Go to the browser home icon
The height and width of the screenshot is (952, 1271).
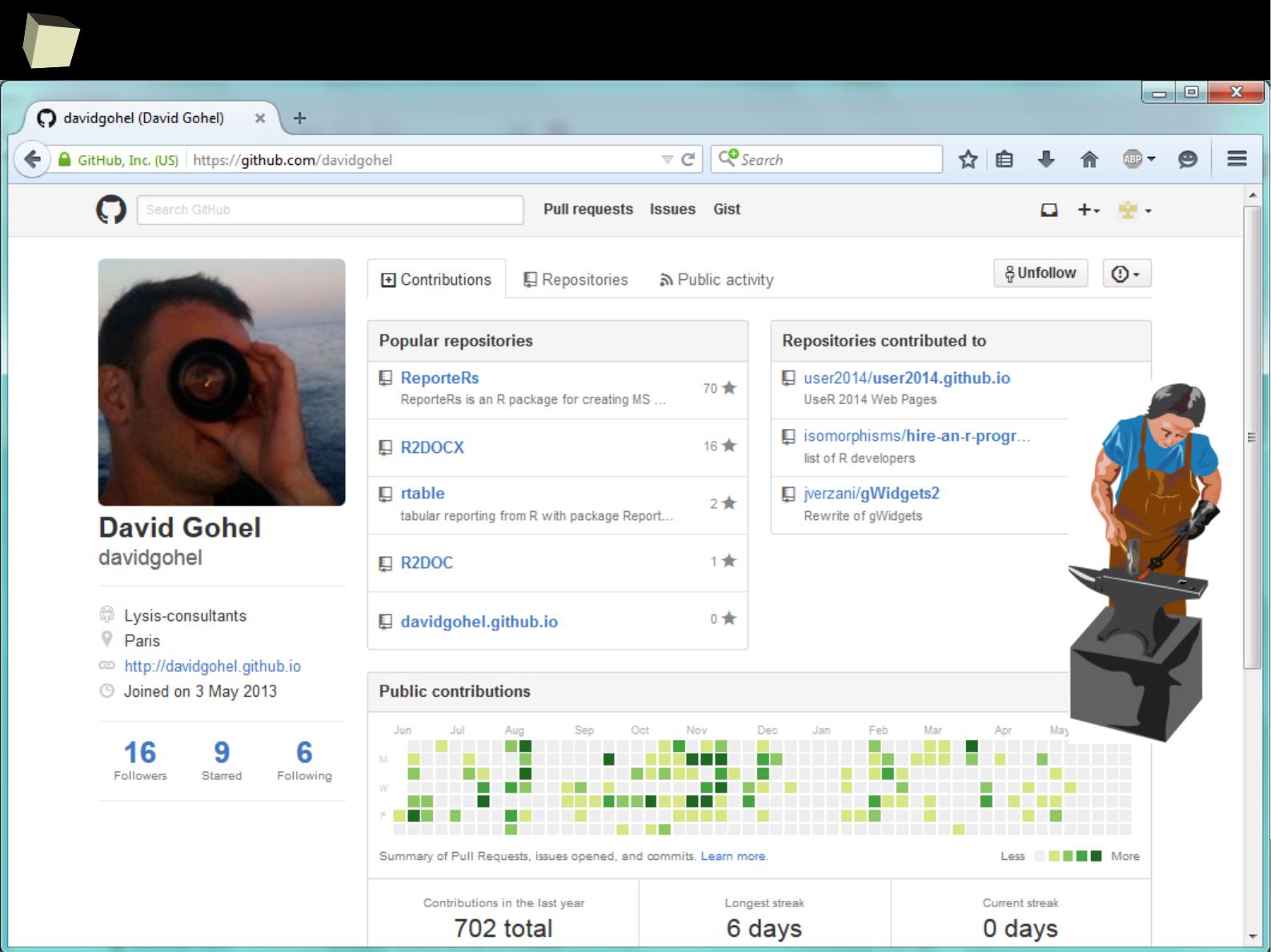(1089, 159)
